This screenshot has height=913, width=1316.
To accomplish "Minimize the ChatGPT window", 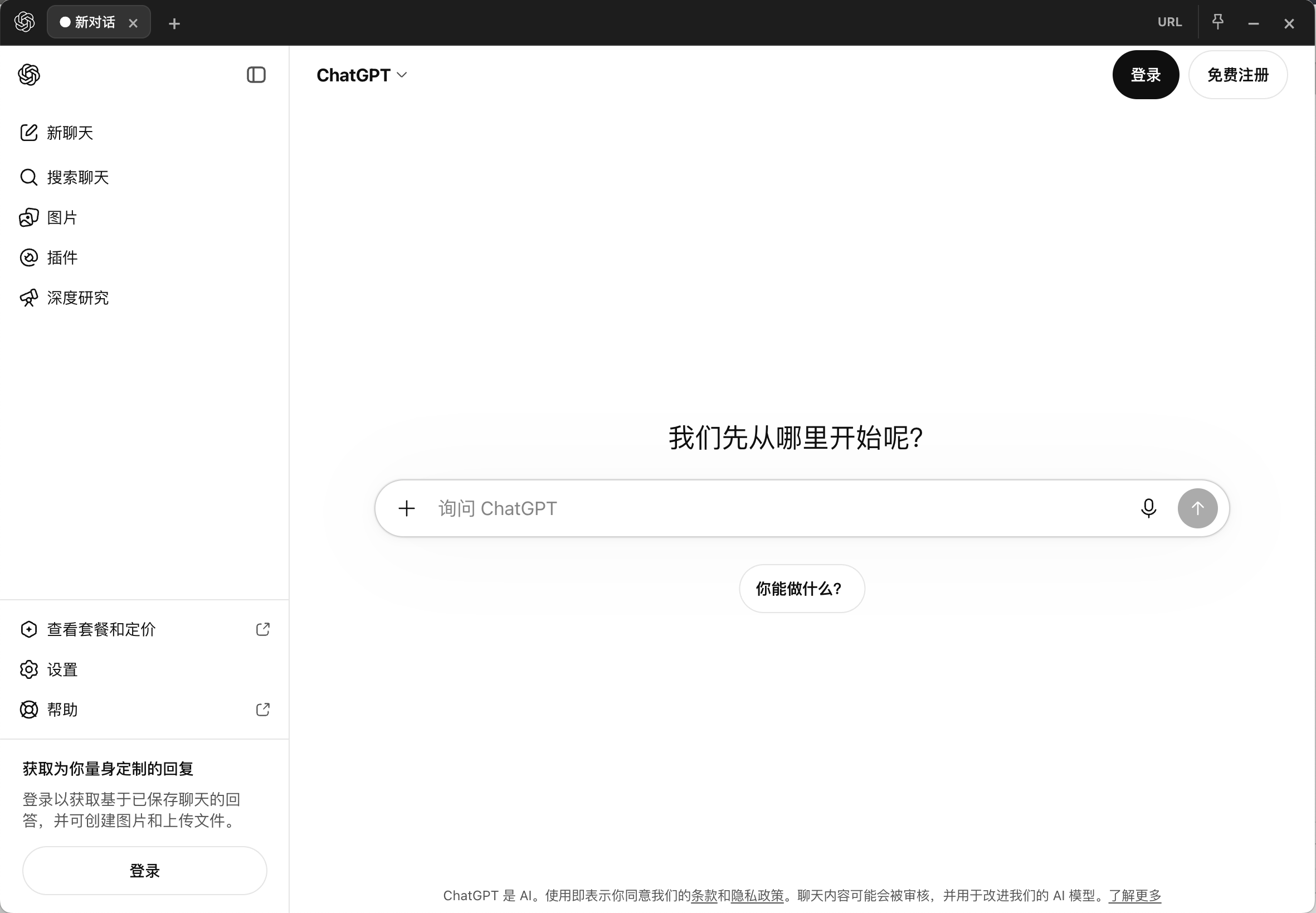I will (x=1253, y=23).
